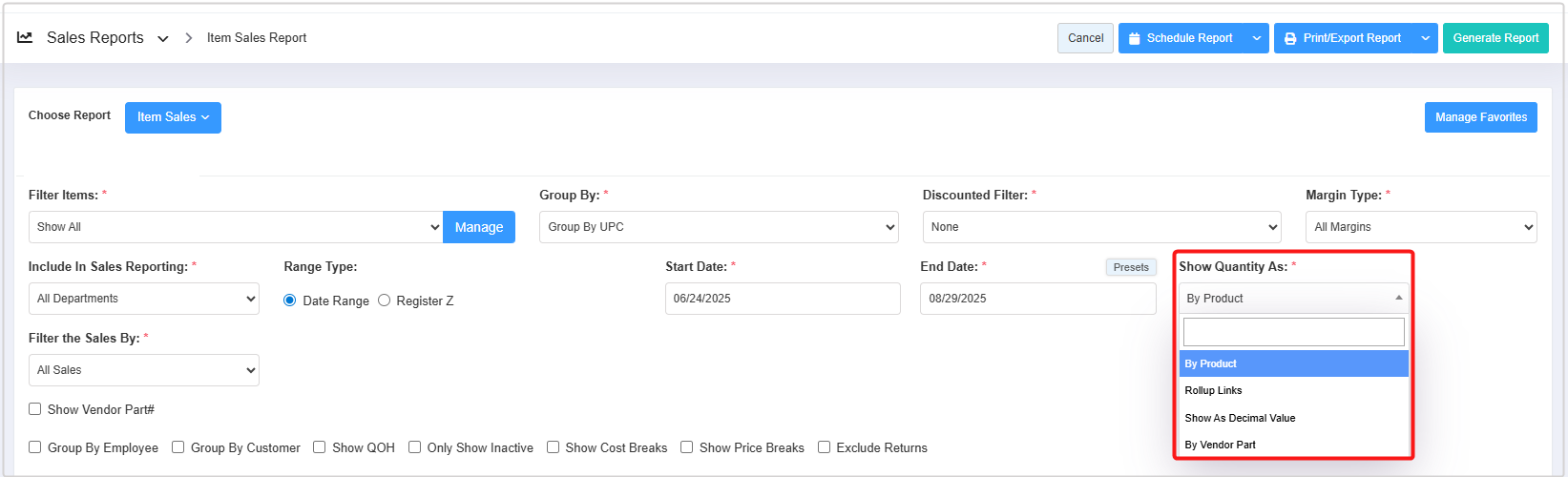Image resolution: width=1568 pixels, height=477 pixels.
Task: Select the Register Z radio button
Action: tap(385, 301)
